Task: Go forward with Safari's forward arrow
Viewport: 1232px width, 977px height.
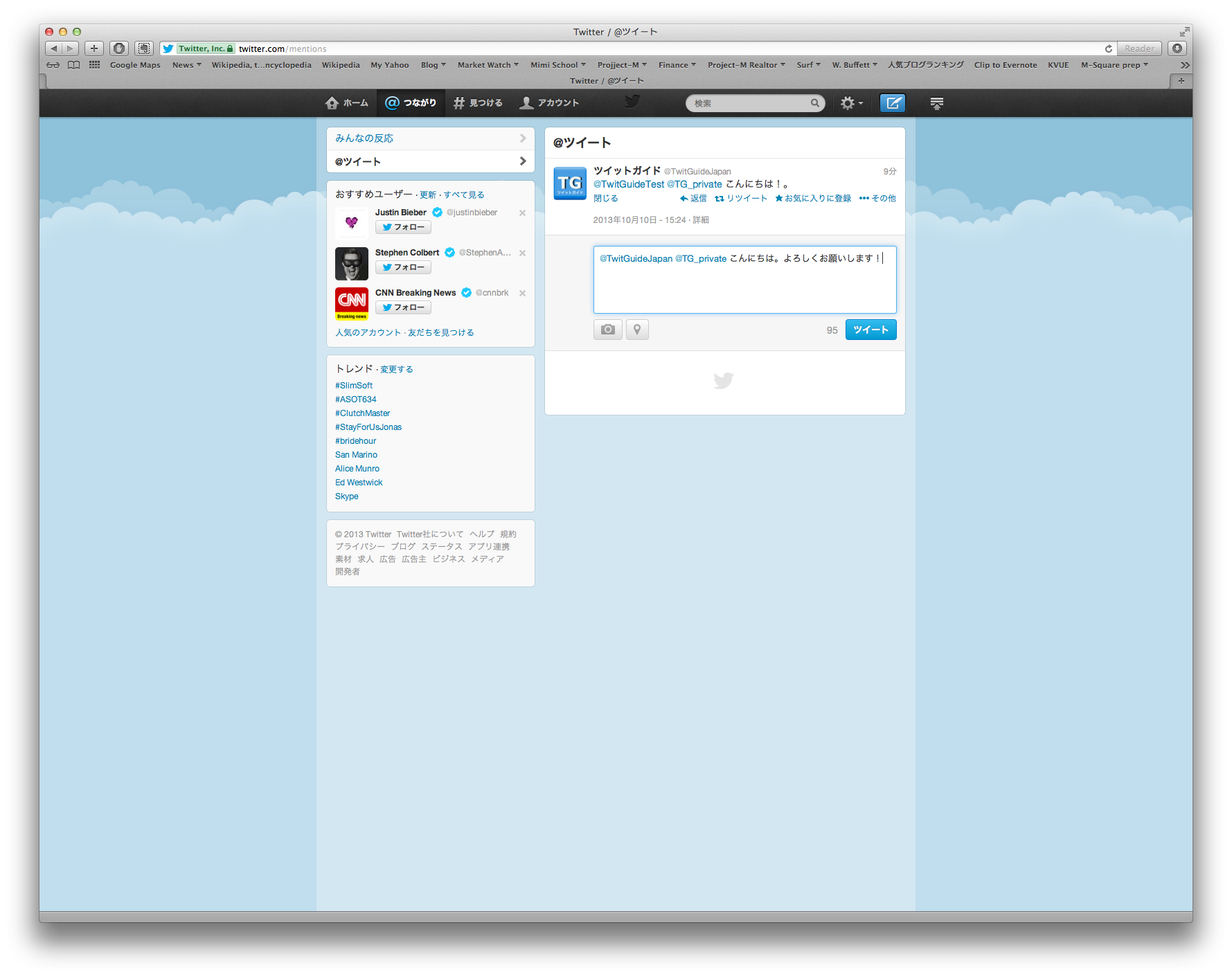Action: [70, 48]
